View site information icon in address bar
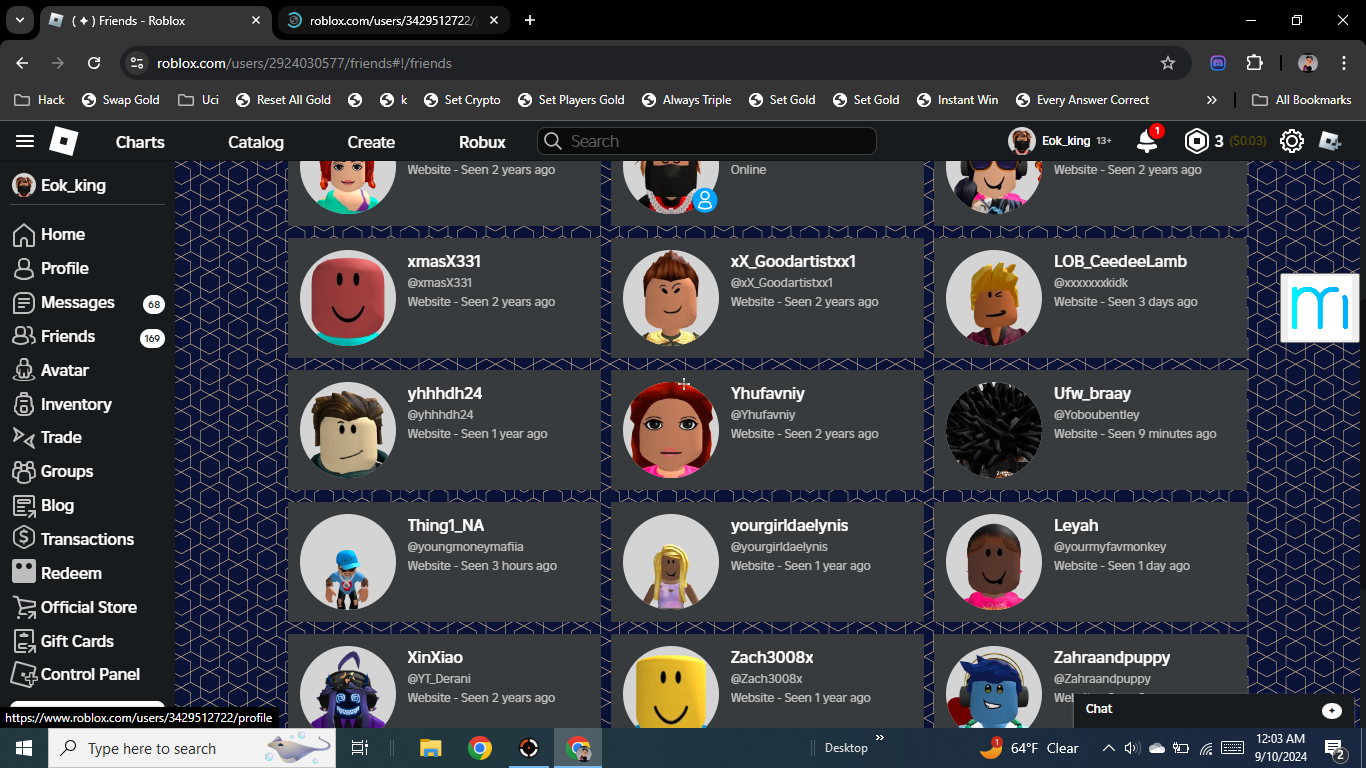This screenshot has height=768, width=1366. point(138,63)
